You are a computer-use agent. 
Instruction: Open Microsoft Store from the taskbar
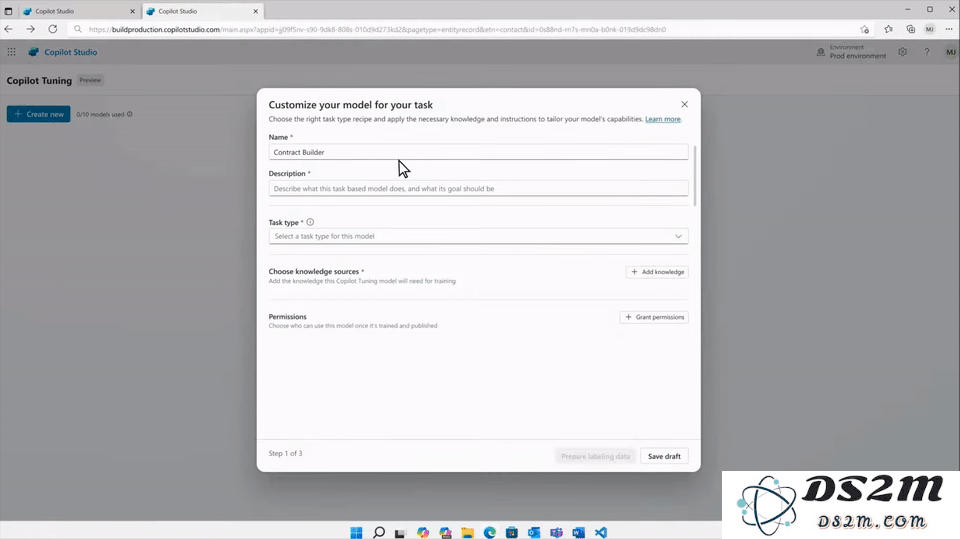tap(512, 532)
